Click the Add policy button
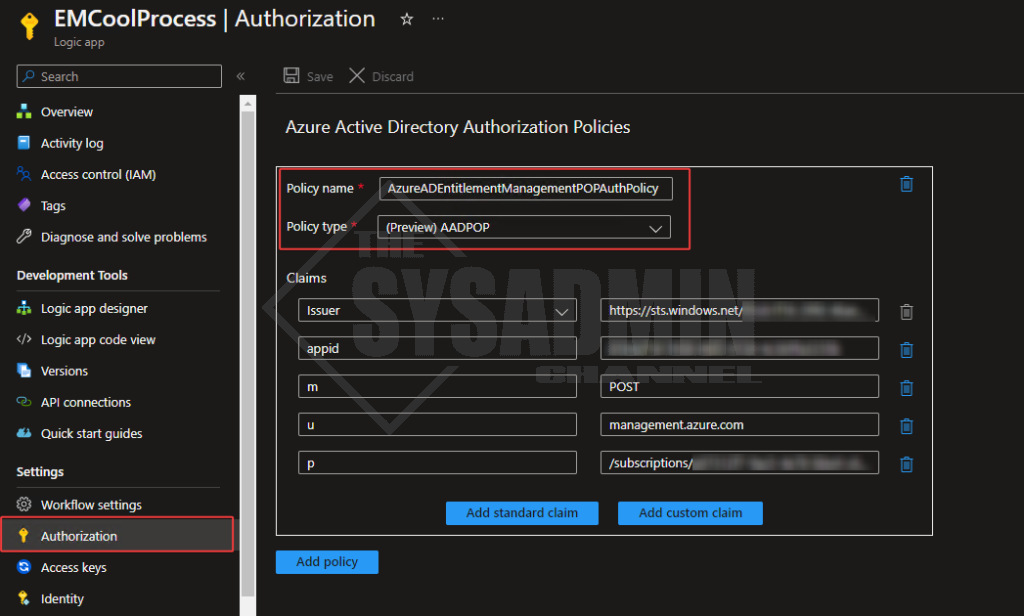Image resolution: width=1024 pixels, height=616 pixels. pos(327,562)
